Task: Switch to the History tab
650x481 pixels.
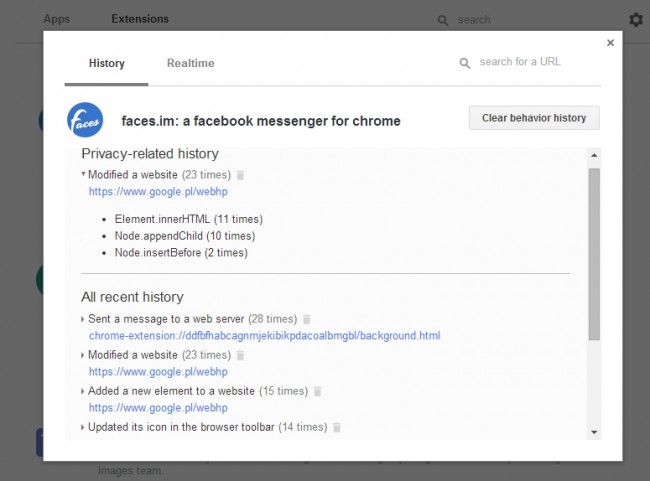Action: pyautogui.click(x=107, y=63)
